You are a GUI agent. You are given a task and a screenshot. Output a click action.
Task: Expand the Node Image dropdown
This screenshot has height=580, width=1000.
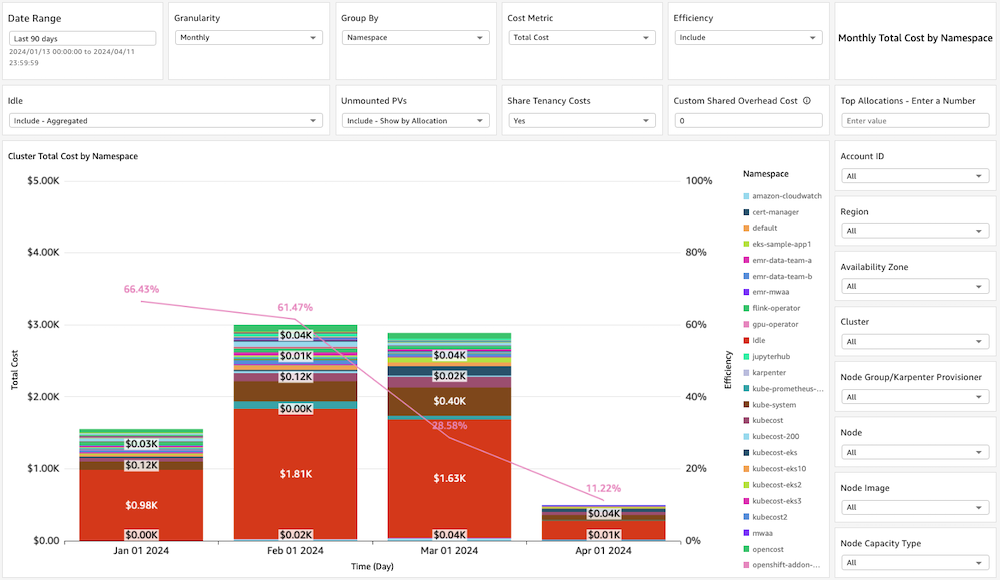tap(915, 507)
